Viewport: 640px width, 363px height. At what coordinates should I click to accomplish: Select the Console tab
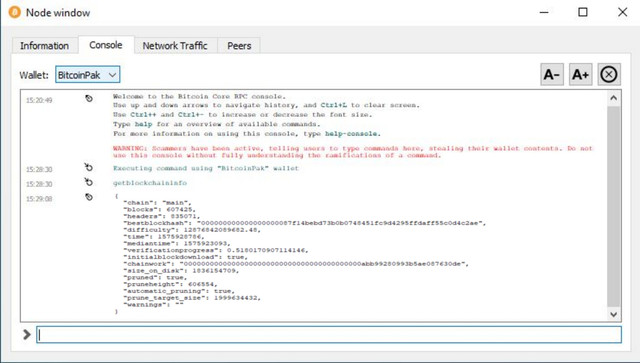tap(106, 45)
